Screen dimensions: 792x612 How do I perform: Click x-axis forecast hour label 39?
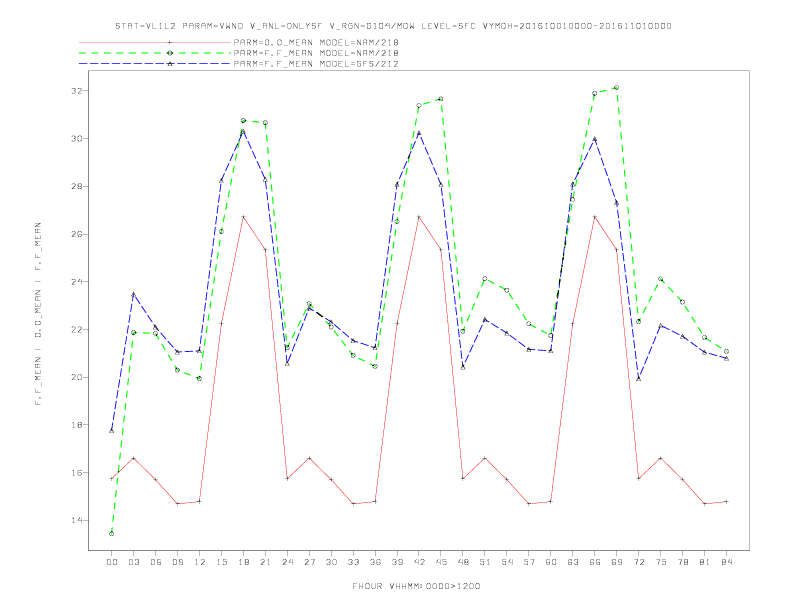tap(397, 562)
